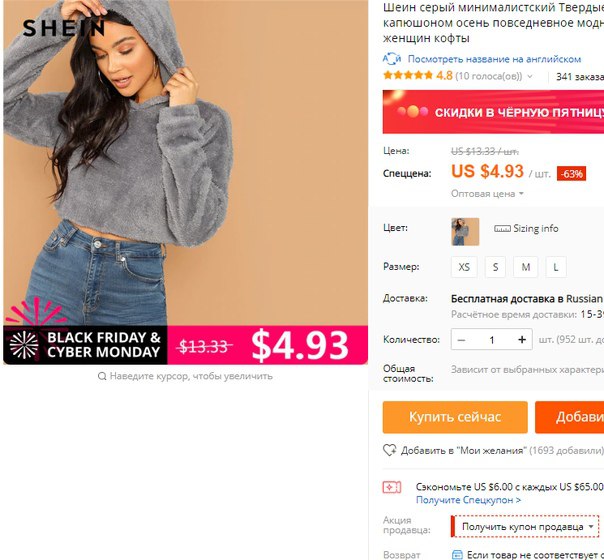Select the gray hoodie color swatch
This screenshot has width=604, height=560.
(x=465, y=231)
